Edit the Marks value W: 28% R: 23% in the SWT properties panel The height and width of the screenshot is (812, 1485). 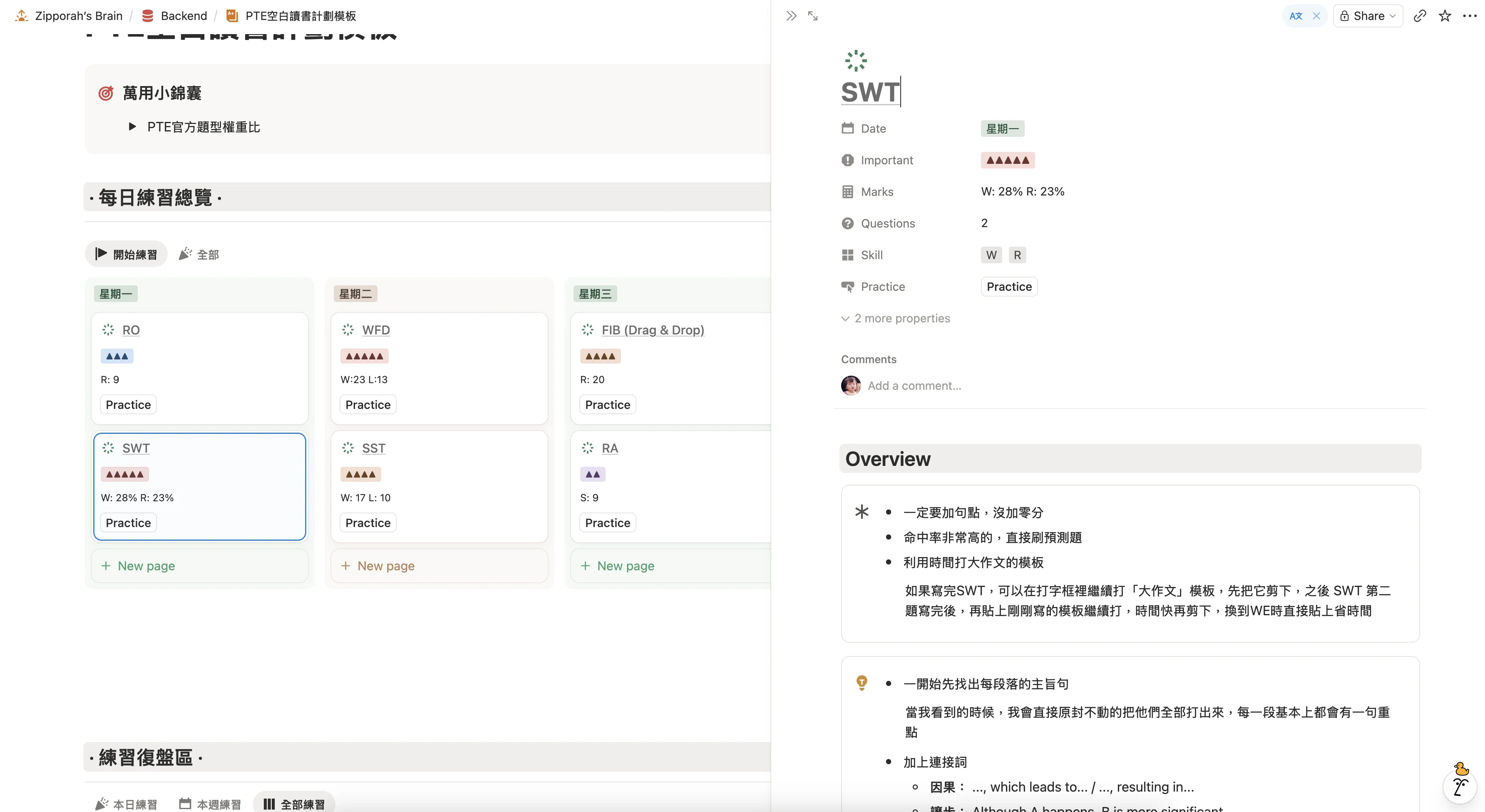(x=1023, y=192)
